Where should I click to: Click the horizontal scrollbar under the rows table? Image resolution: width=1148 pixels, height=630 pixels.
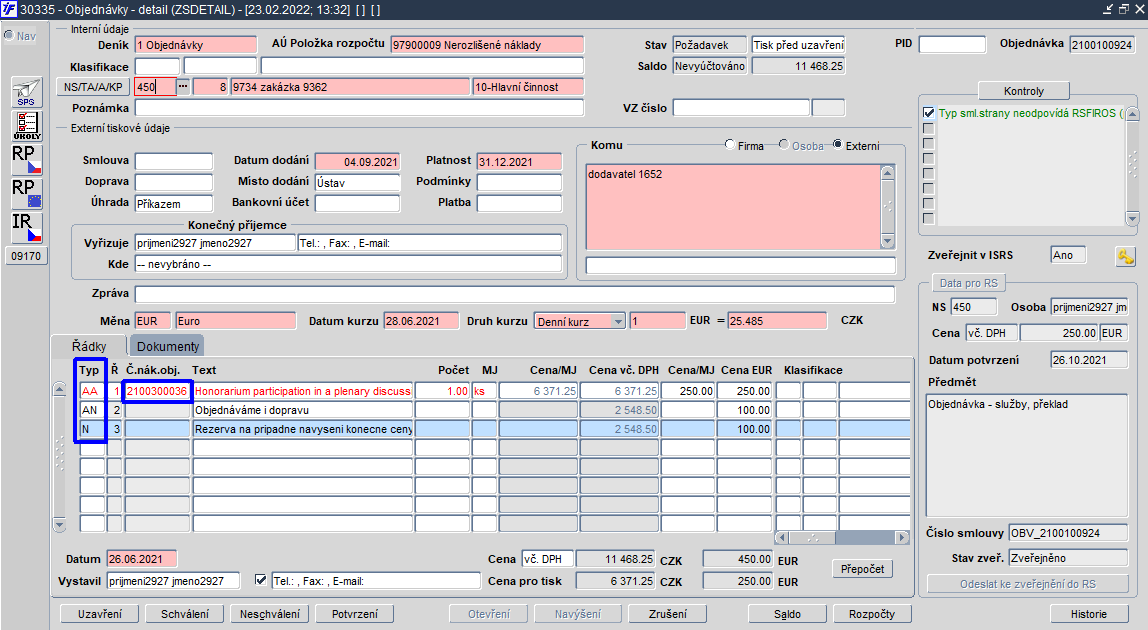[x=842, y=538]
